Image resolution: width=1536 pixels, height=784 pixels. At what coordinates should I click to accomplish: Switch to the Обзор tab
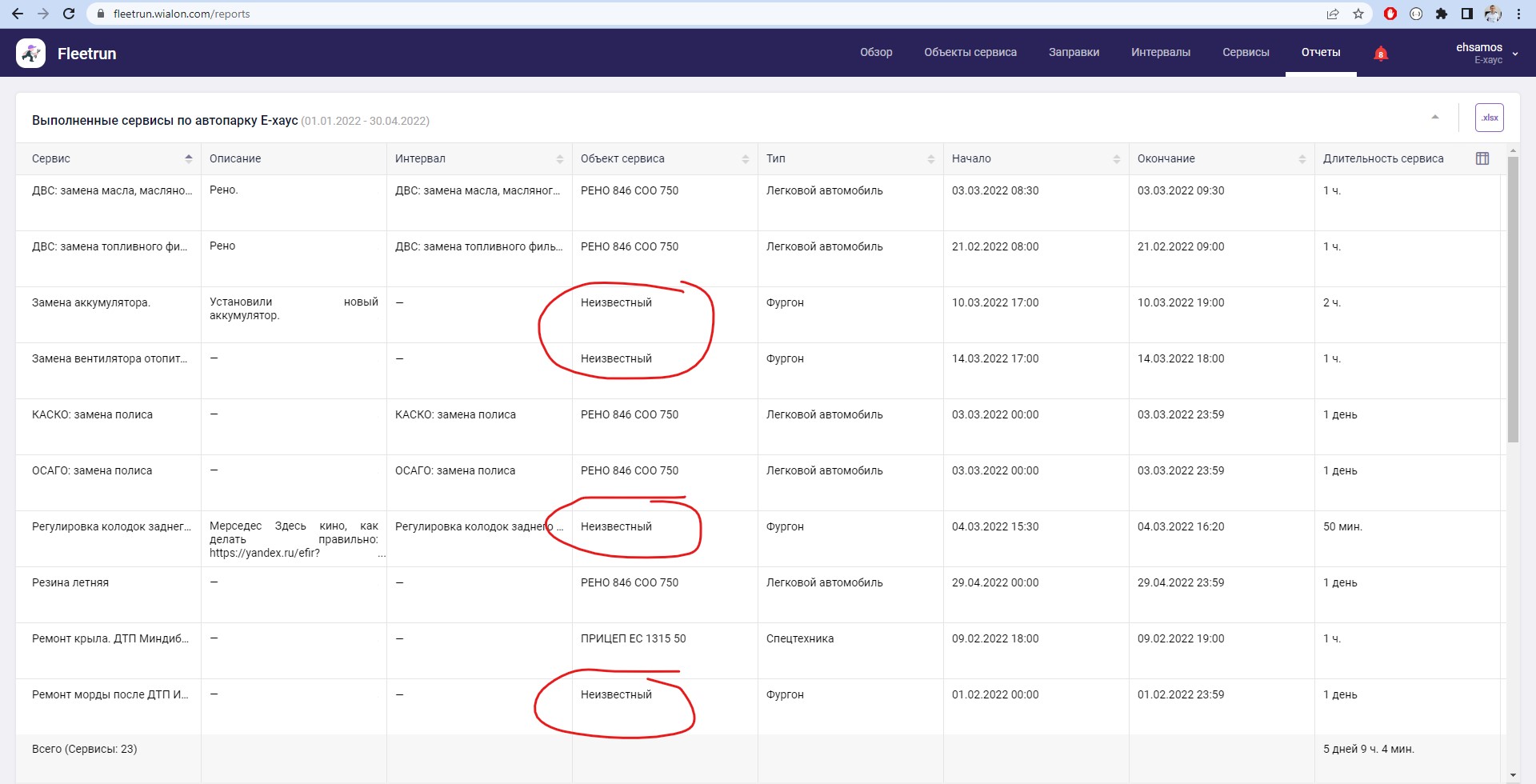point(876,52)
